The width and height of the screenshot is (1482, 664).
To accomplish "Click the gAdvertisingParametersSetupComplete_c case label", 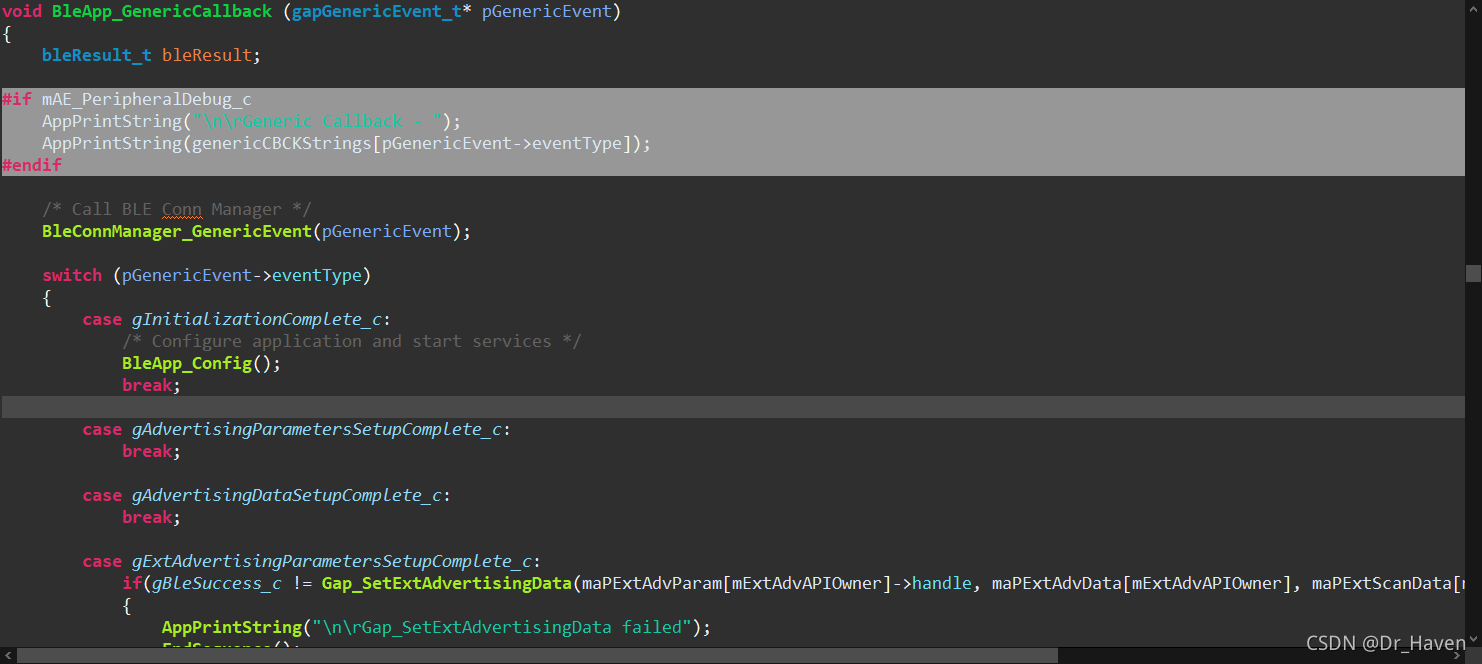I will pyautogui.click(x=316, y=429).
